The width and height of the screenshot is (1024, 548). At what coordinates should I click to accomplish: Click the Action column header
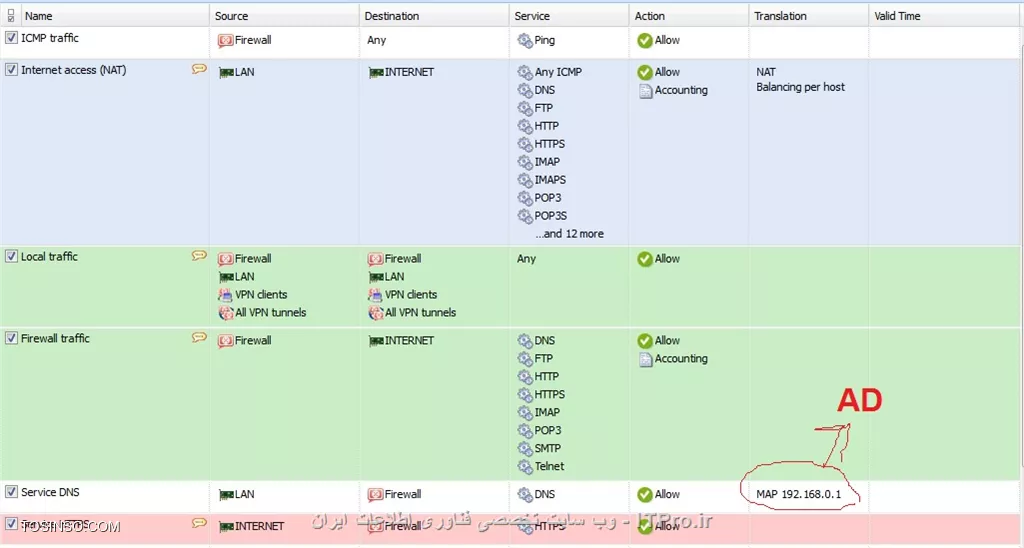[689, 16]
